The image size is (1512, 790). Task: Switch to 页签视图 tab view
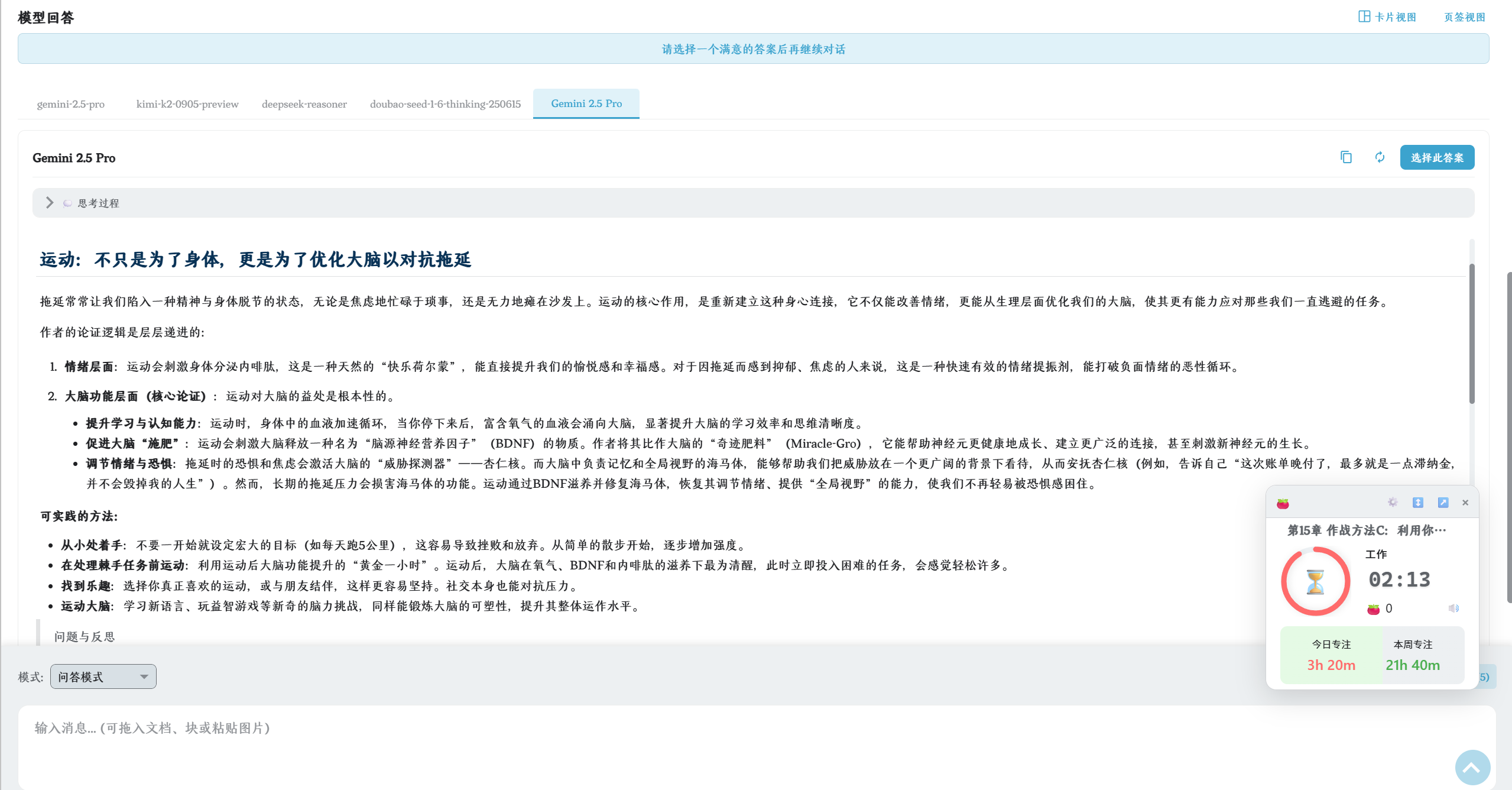(1464, 17)
